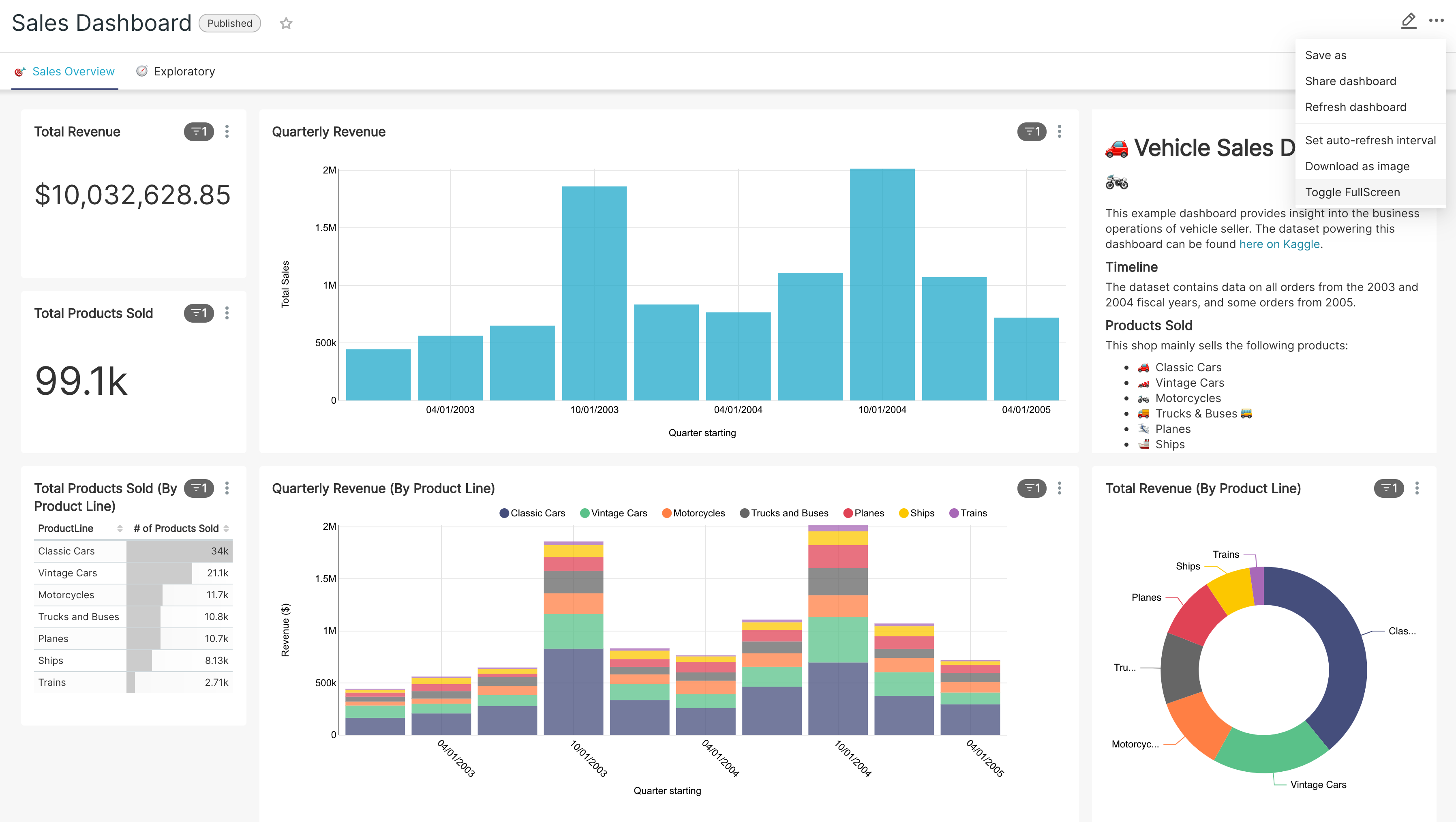Open Total Products Sold kebab menu
The height and width of the screenshot is (822, 1456).
pos(227,313)
